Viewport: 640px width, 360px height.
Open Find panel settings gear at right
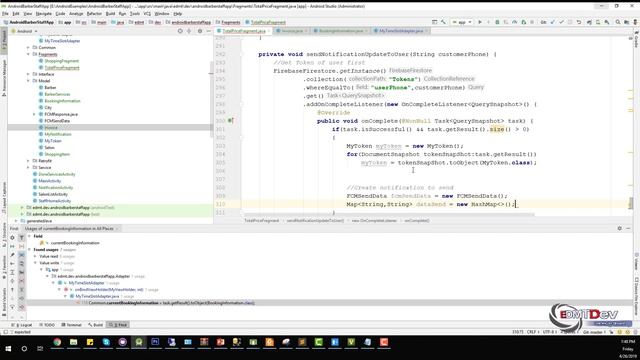[620, 229]
